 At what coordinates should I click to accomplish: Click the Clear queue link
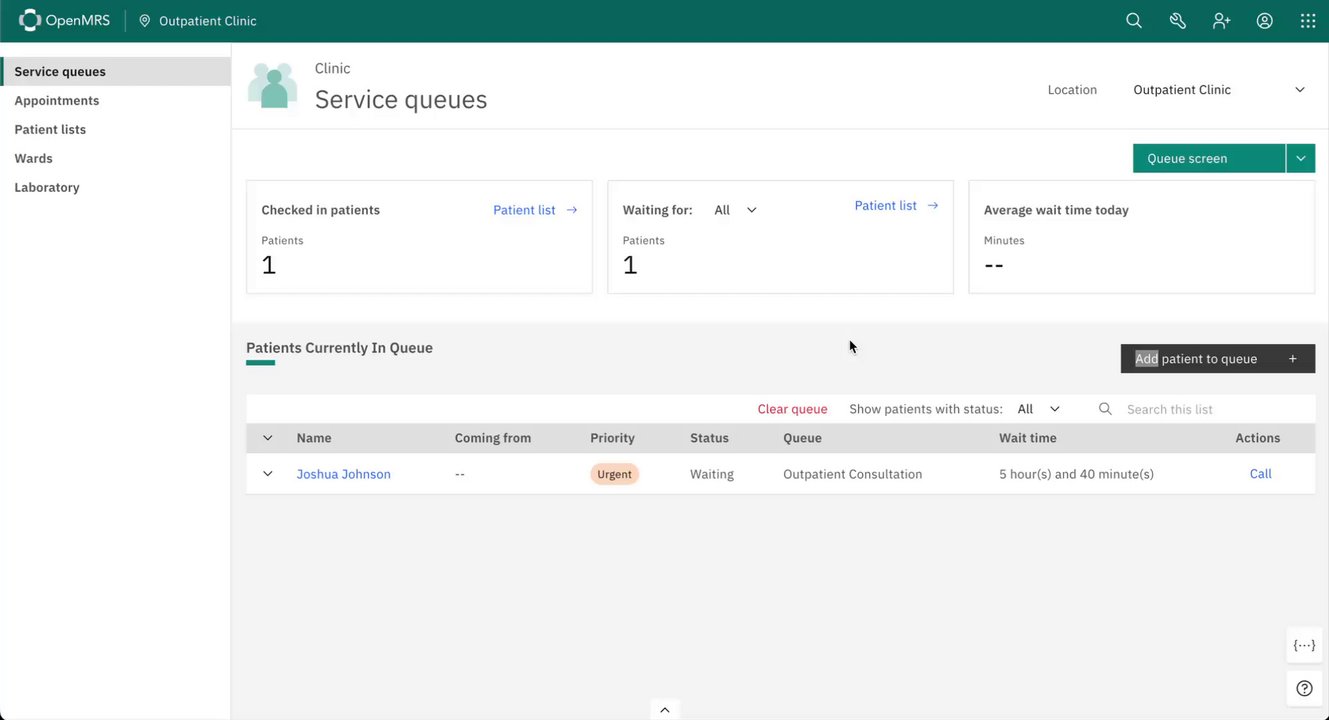point(792,409)
